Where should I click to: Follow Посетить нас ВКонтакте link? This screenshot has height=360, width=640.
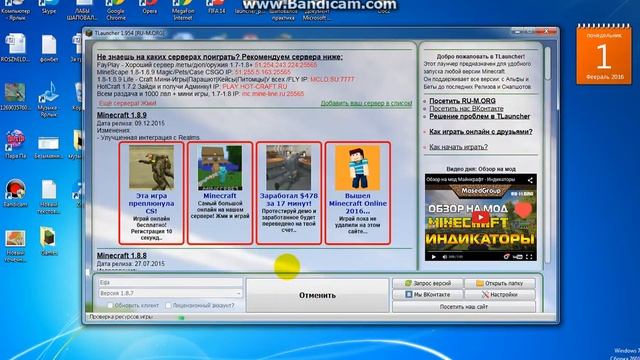[x=466, y=109]
